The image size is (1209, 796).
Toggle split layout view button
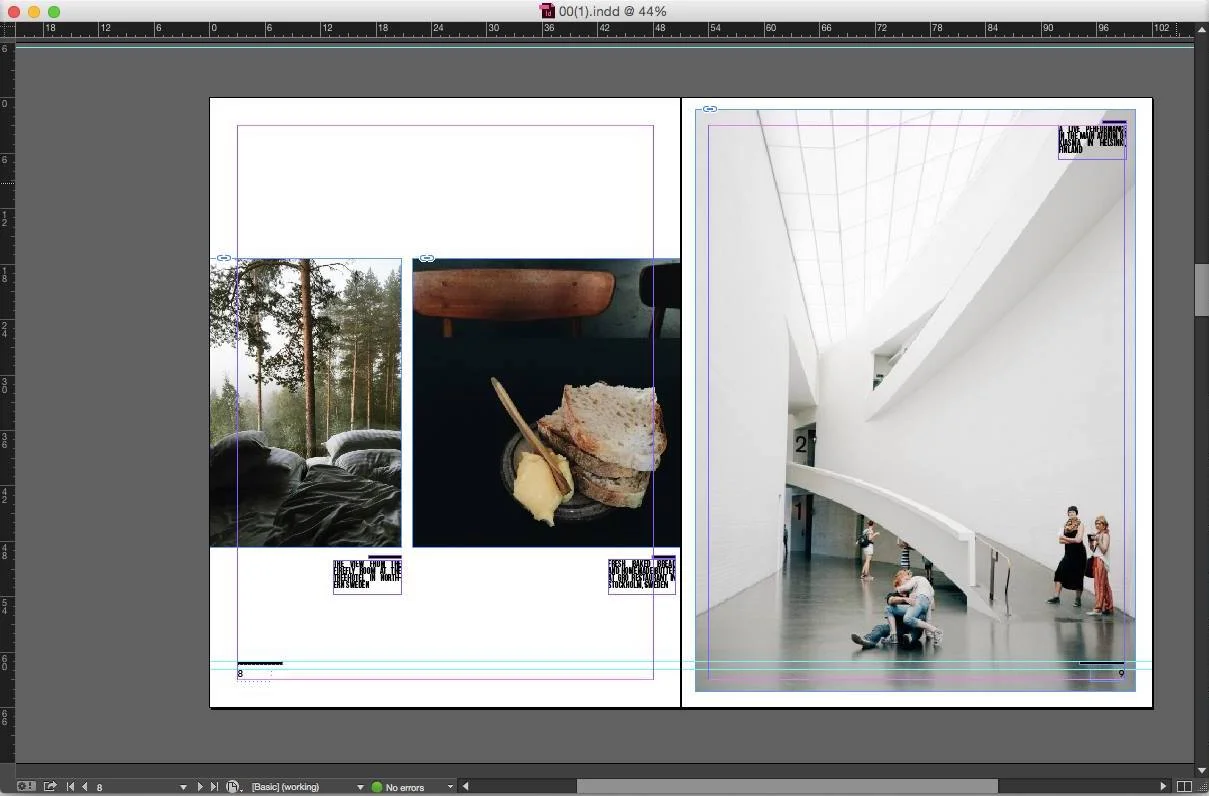coord(1184,787)
